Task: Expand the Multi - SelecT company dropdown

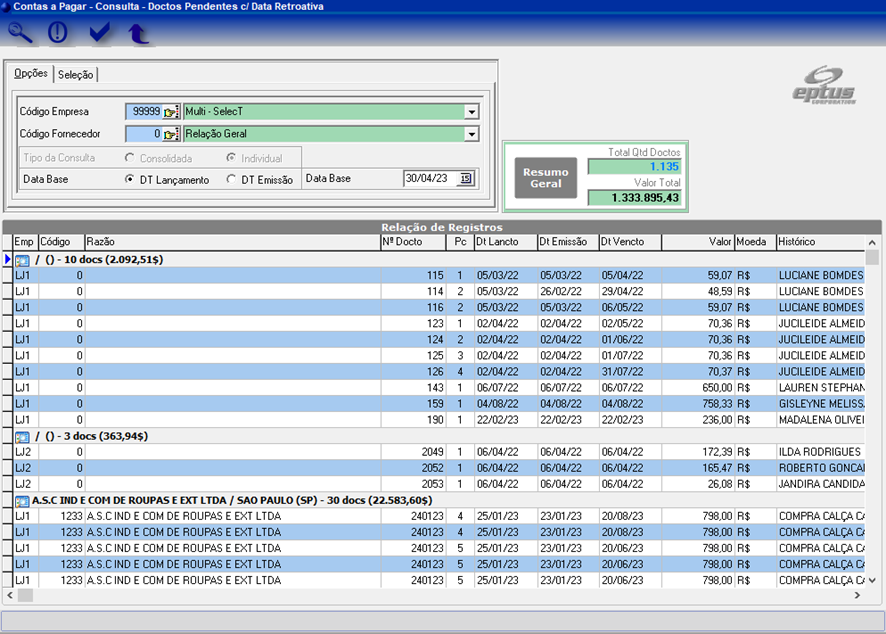Action: click(471, 112)
